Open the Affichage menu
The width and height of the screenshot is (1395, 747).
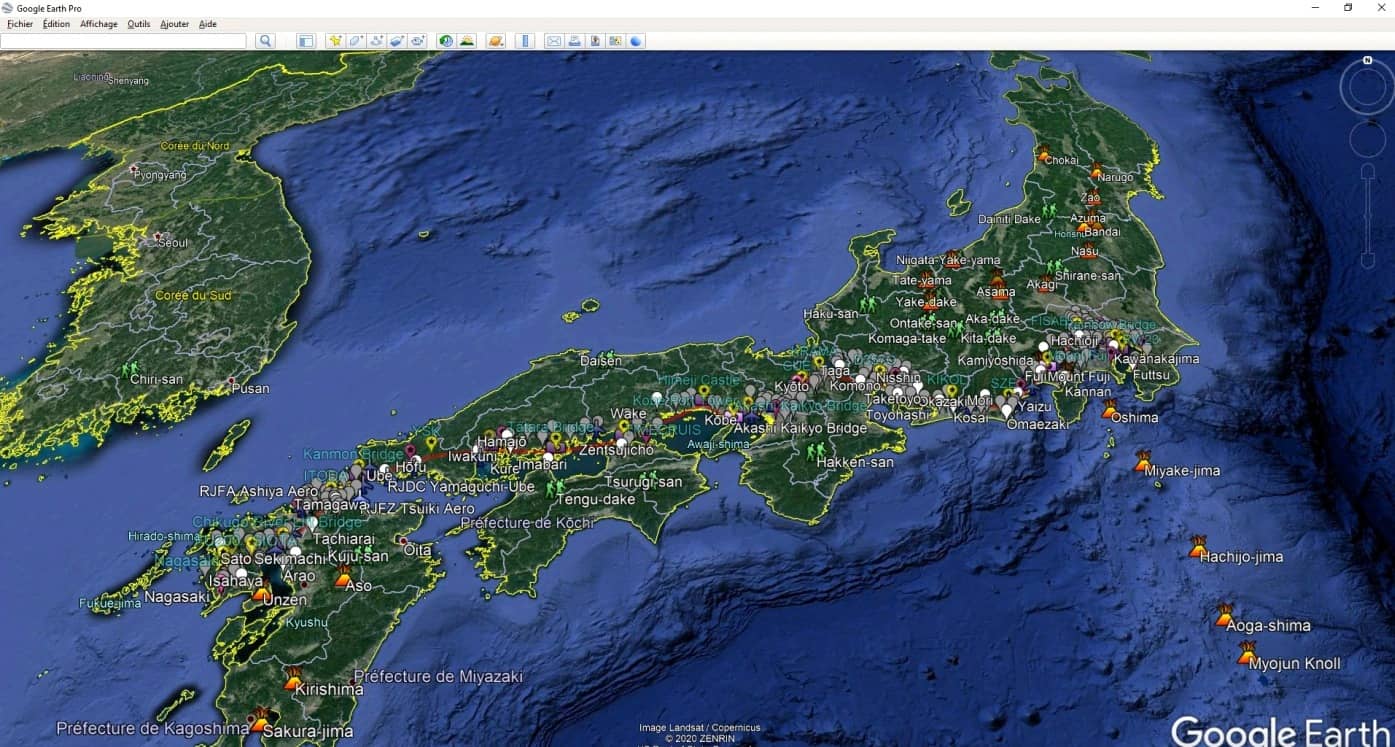point(98,24)
